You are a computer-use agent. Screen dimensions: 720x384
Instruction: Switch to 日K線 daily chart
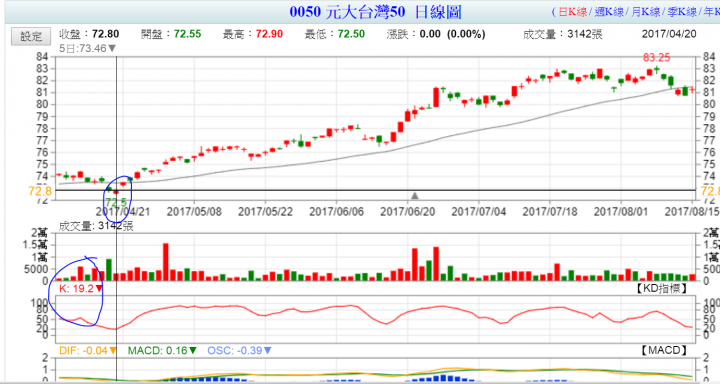pos(572,12)
